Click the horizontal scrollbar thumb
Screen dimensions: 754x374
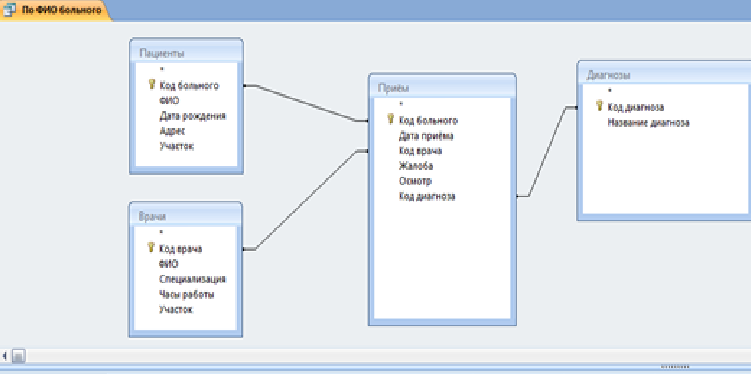(x=18, y=356)
